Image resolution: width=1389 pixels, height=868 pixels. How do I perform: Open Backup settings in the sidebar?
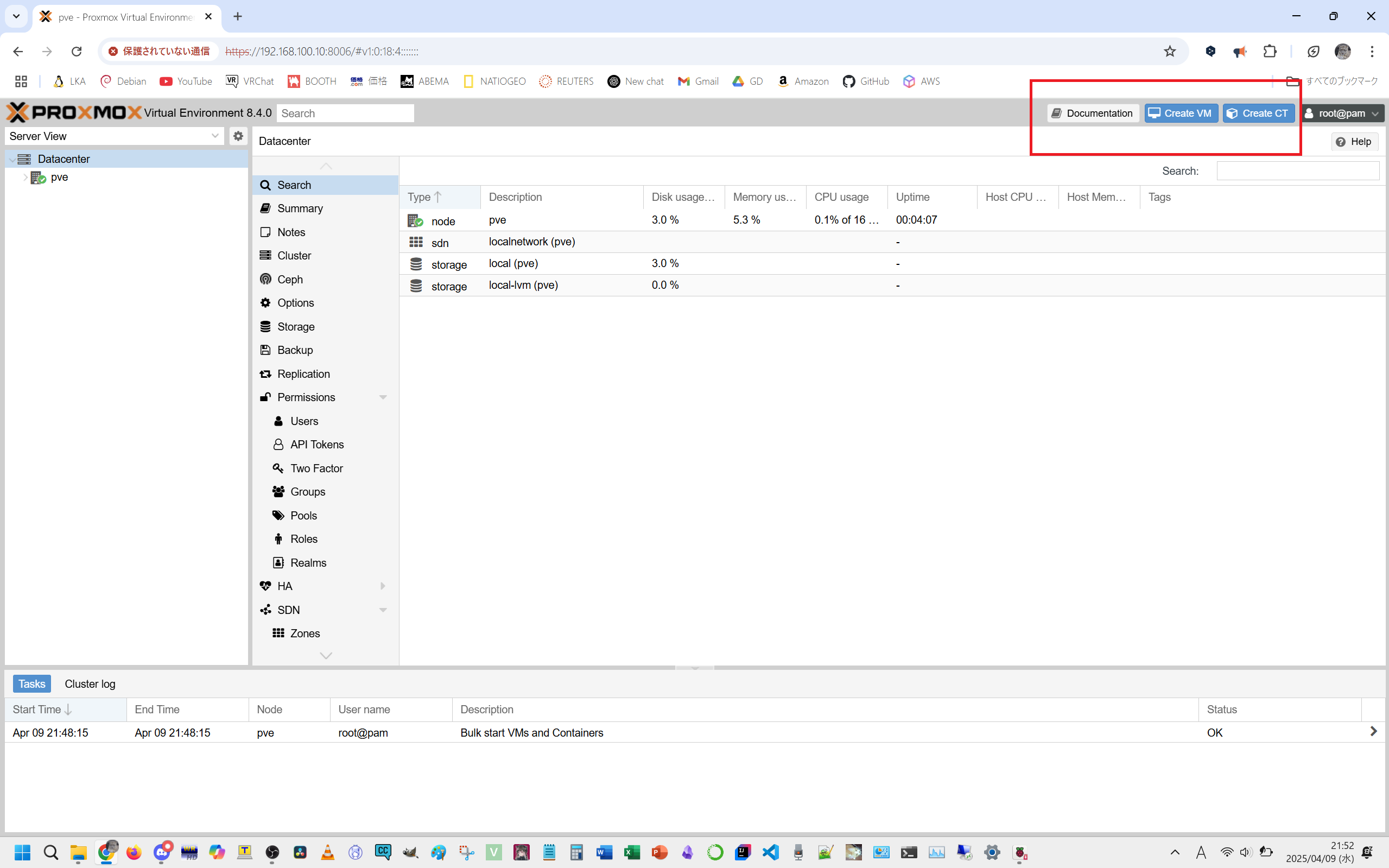pyautogui.click(x=295, y=350)
